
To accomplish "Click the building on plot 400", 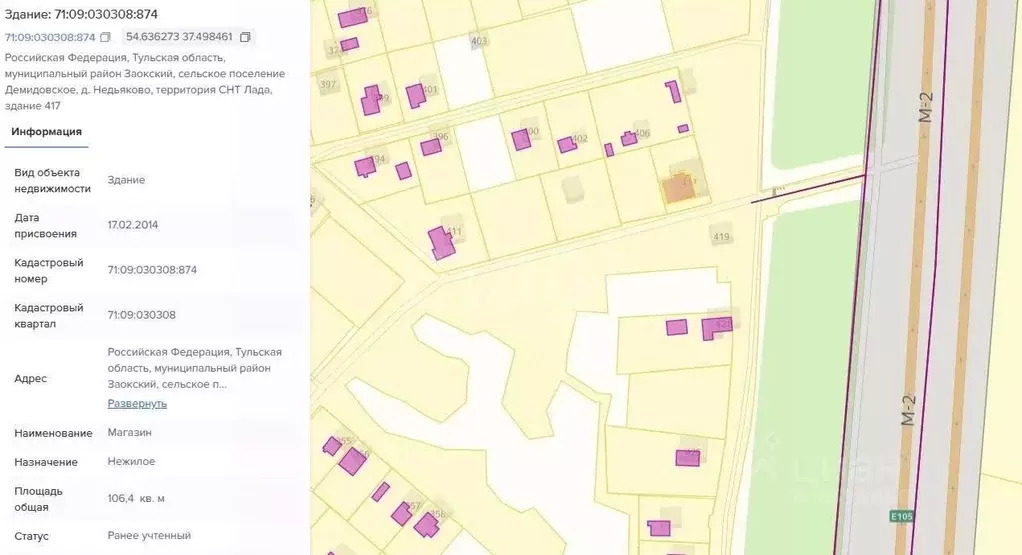I will tap(521, 140).
